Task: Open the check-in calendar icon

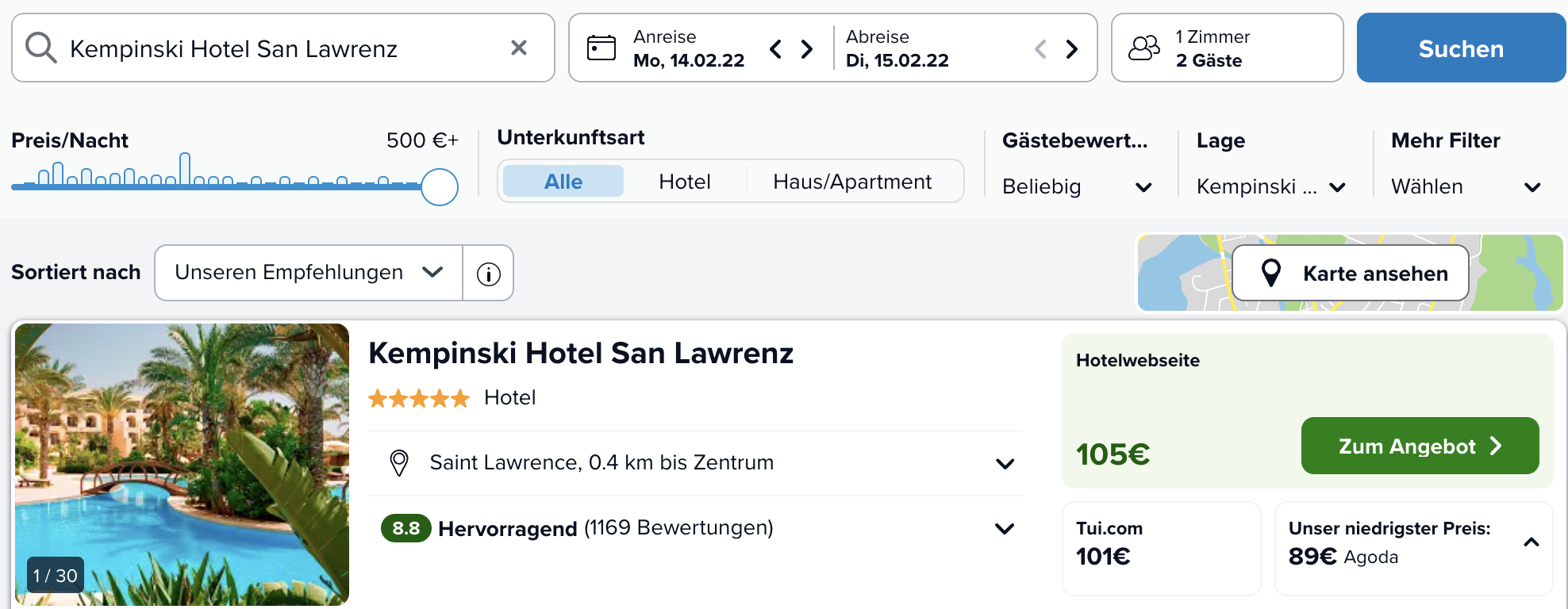Action: (x=601, y=48)
